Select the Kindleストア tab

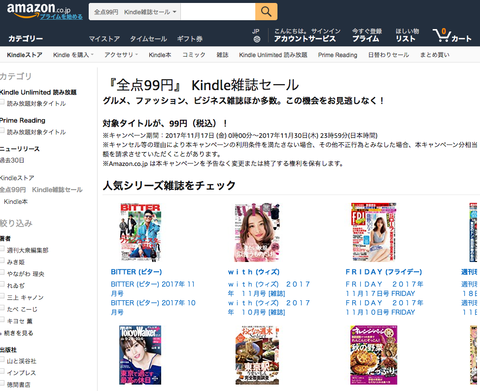point(24,55)
